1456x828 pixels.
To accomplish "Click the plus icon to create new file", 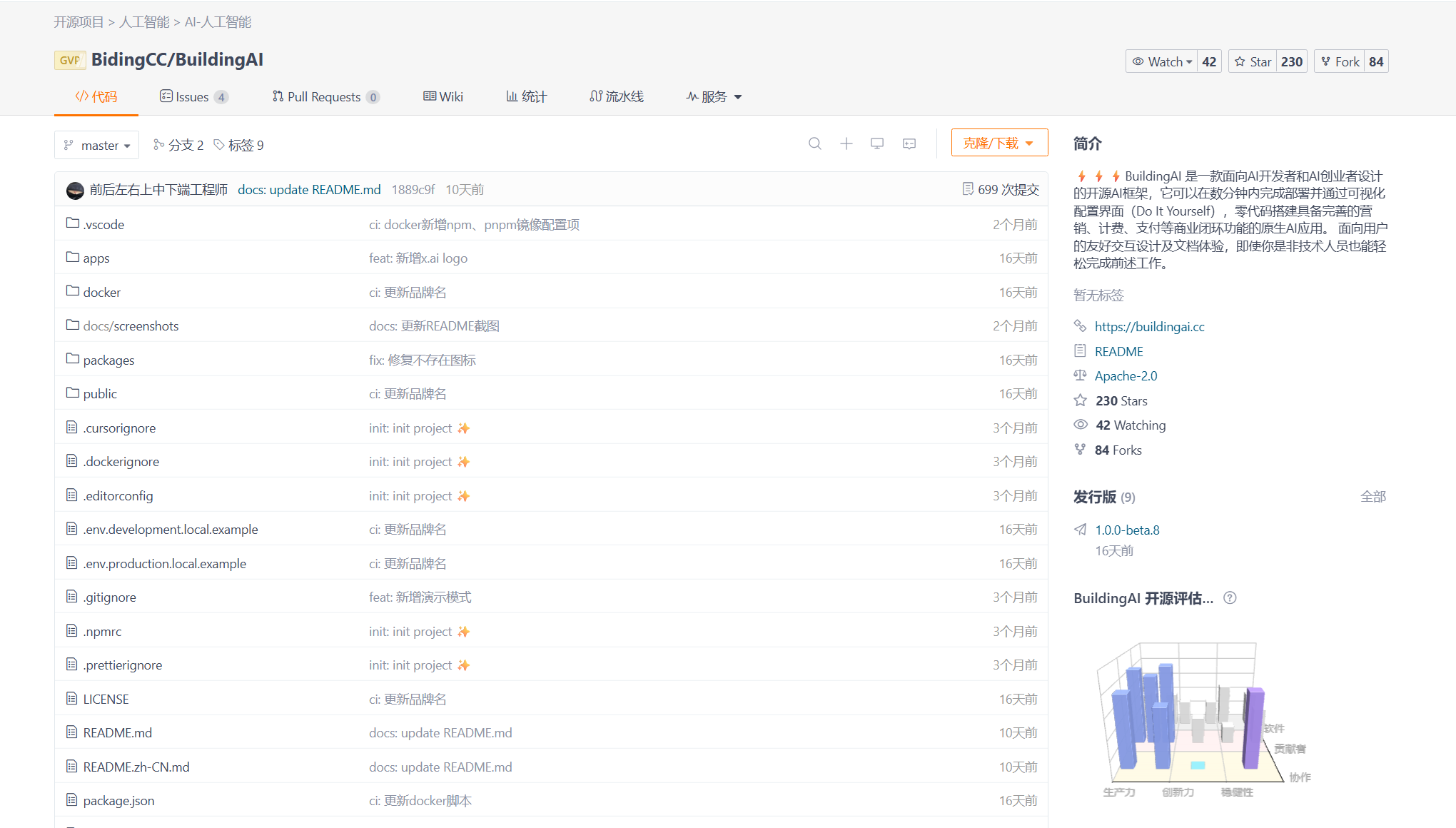I will click(x=846, y=143).
